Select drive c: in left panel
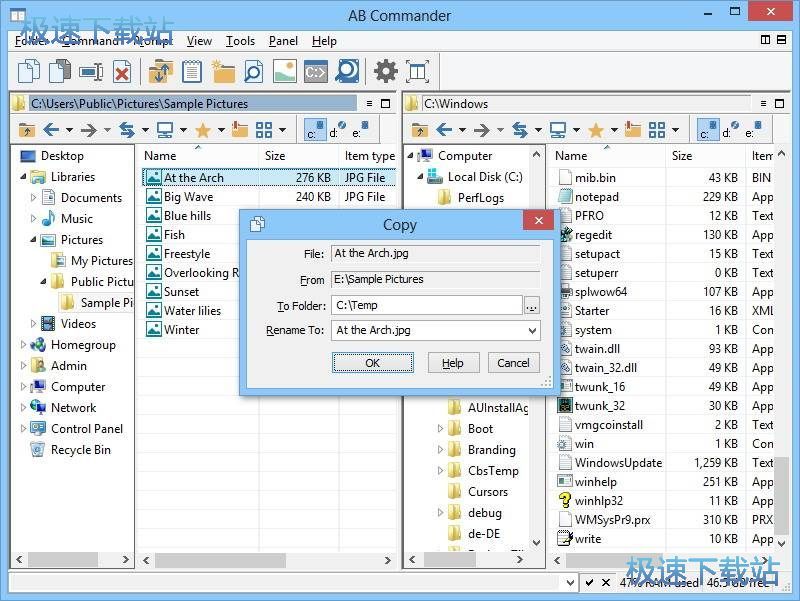Image resolution: width=800 pixels, height=601 pixels. [311, 130]
